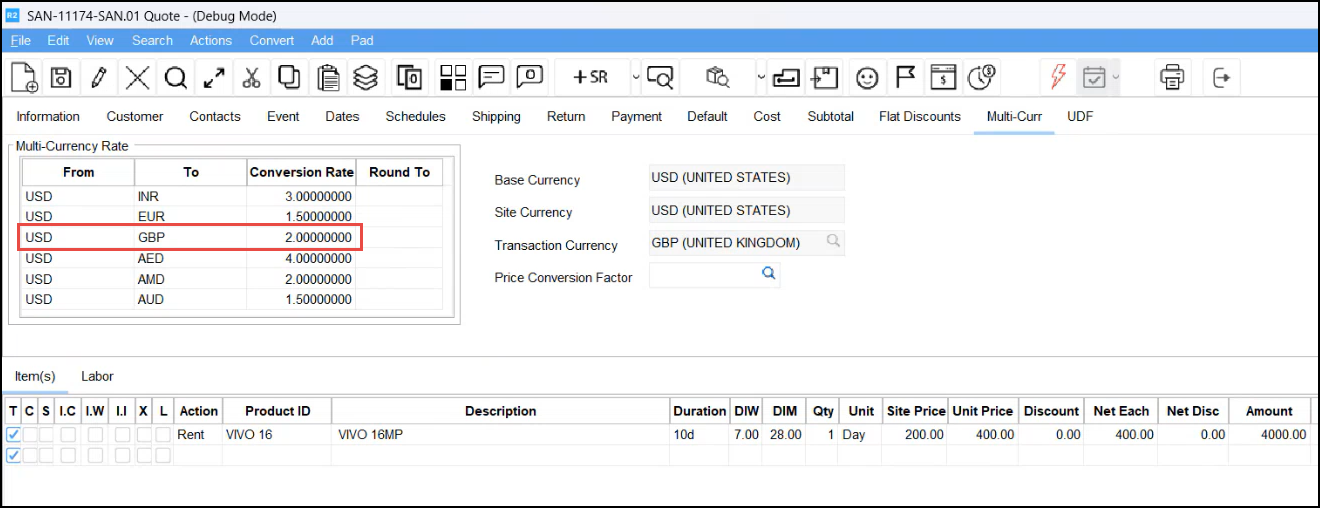Expand the dropdown arrow beside +SR button

pyautogui.click(x=637, y=77)
